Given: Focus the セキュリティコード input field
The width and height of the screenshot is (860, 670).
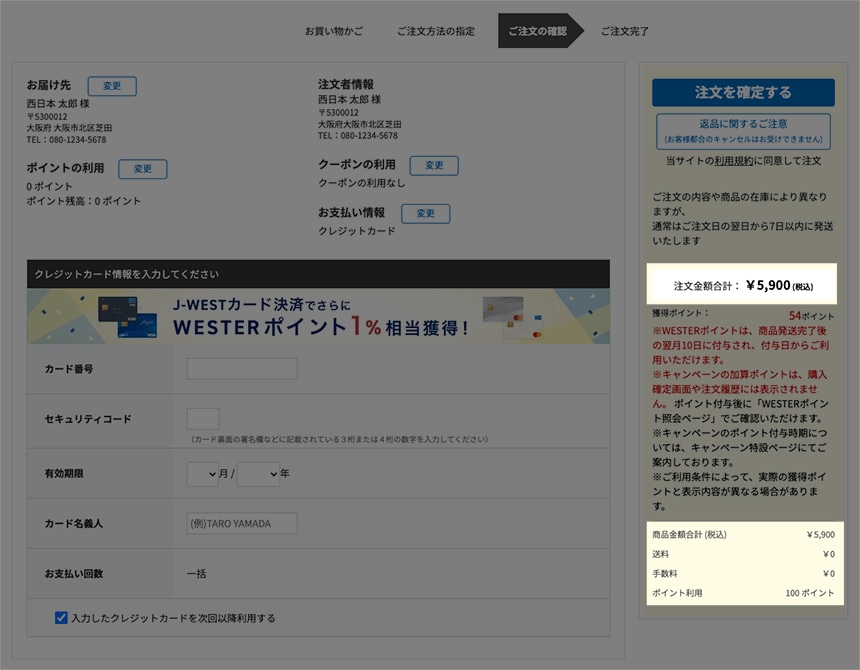Looking at the screenshot, I should [x=203, y=419].
